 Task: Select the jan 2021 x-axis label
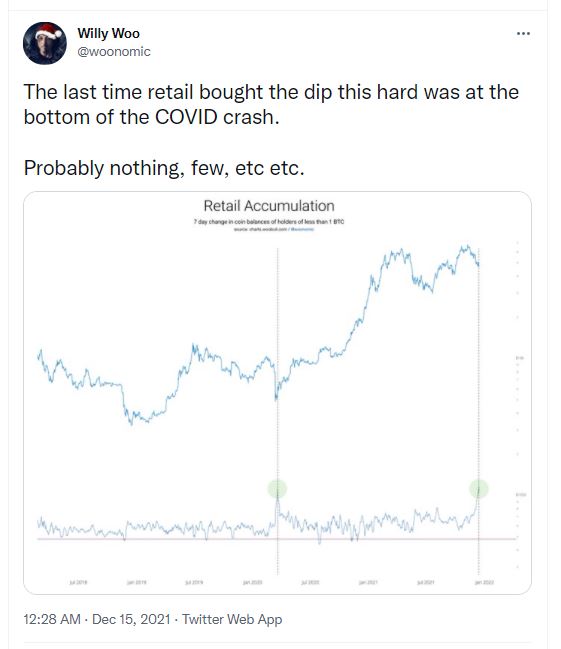coord(368,582)
